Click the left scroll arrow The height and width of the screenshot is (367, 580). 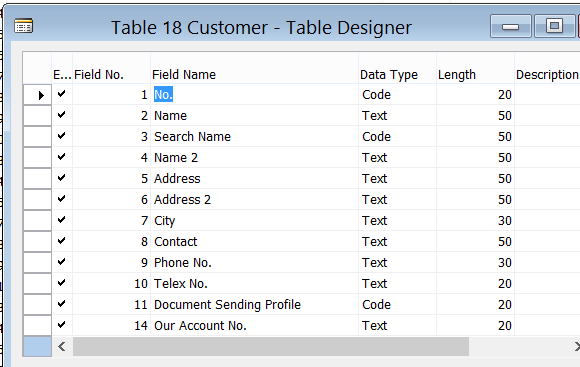62,347
